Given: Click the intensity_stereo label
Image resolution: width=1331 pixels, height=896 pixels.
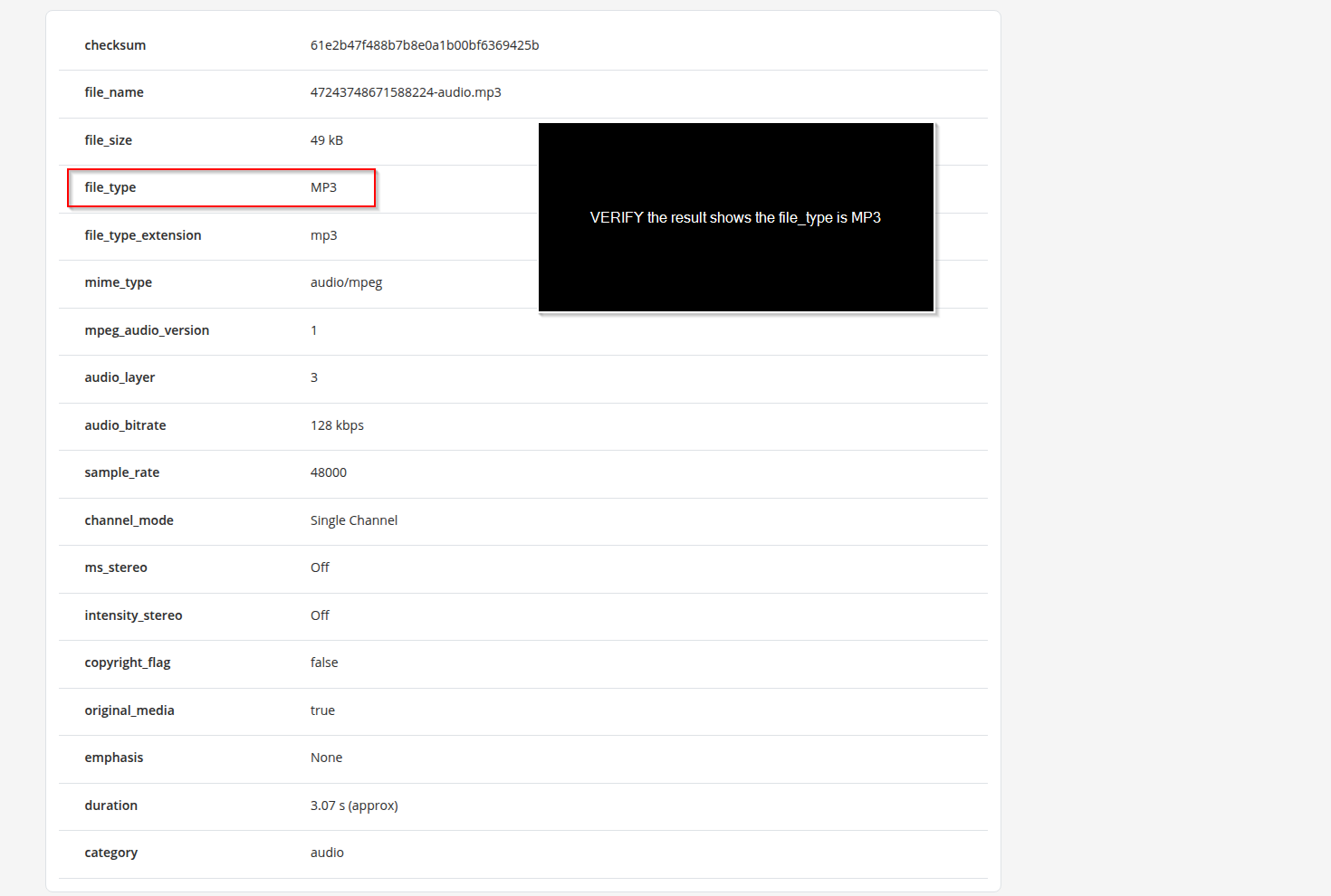Looking at the screenshot, I should [133, 615].
